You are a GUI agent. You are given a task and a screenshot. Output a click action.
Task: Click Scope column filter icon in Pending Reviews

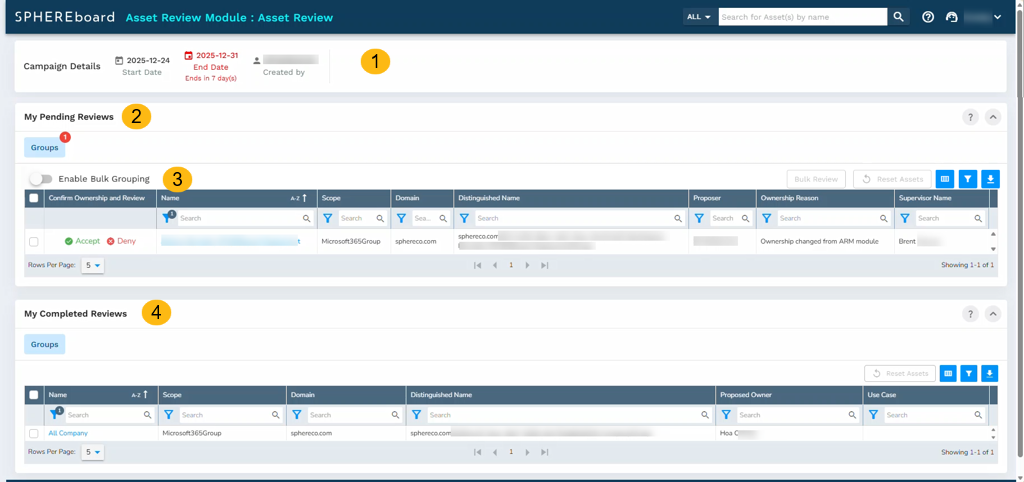328,218
